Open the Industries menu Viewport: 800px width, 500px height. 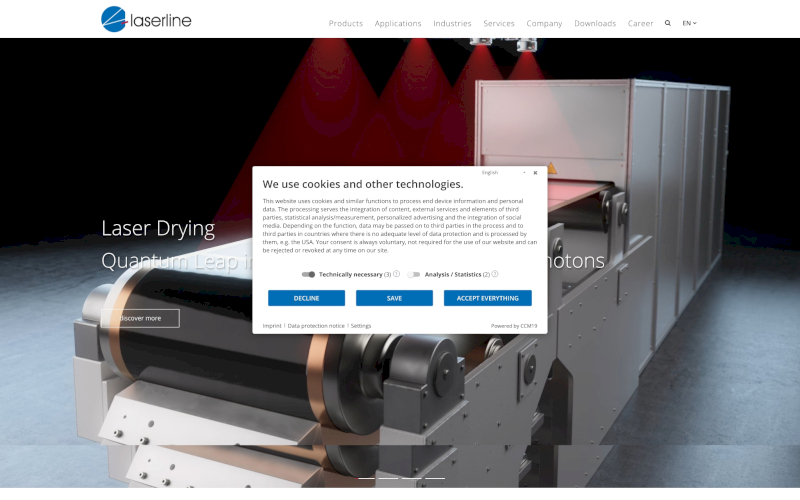pyautogui.click(x=452, y=23)
